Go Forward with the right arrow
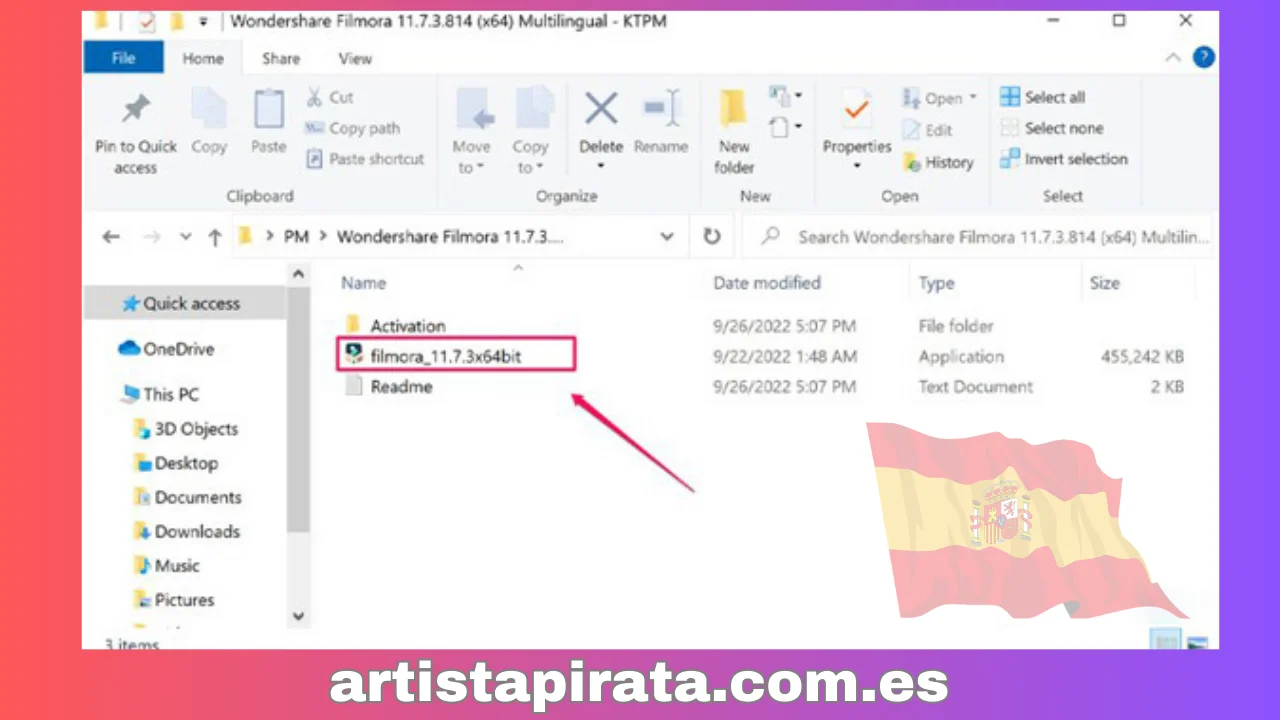 (x=151, y=237)
